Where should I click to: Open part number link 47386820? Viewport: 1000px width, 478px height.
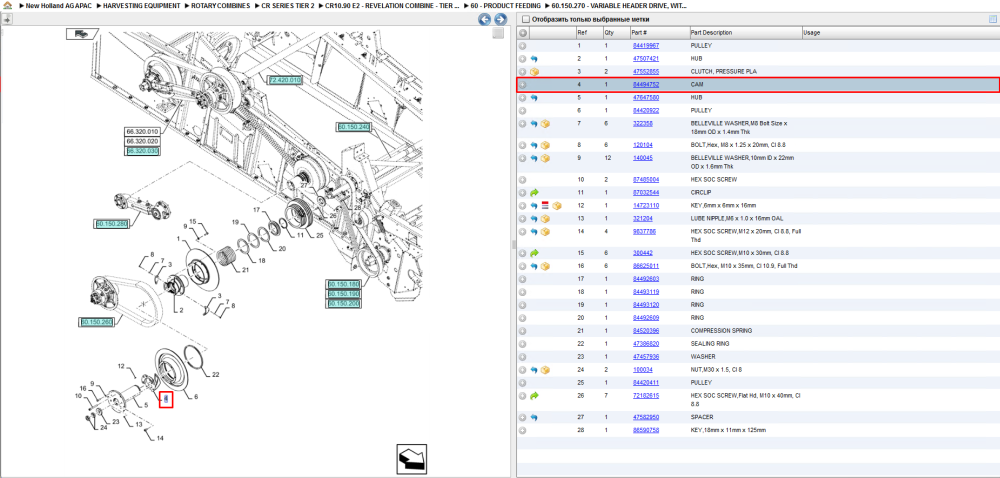point(645,344)
